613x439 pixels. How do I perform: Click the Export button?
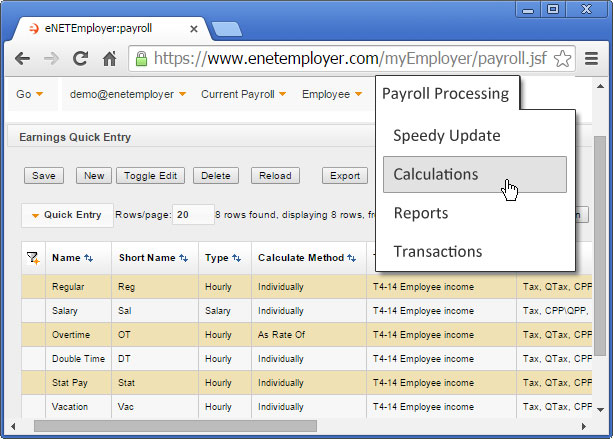tap(345, 176)
